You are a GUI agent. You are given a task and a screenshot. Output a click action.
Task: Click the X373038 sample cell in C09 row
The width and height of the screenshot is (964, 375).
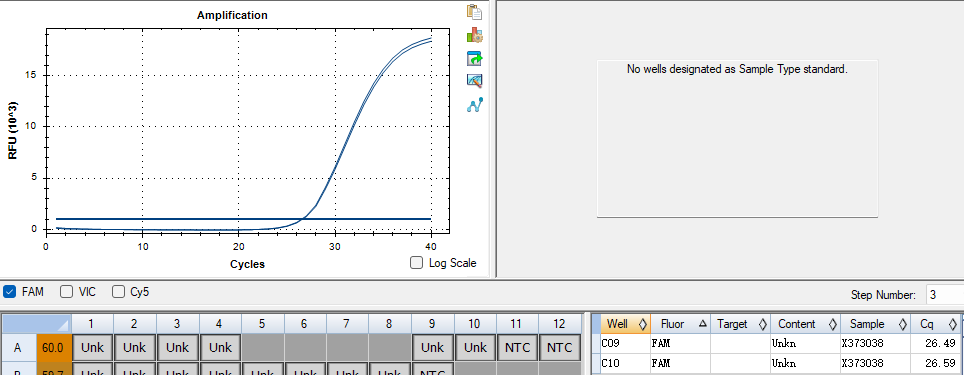click(875, 344)
